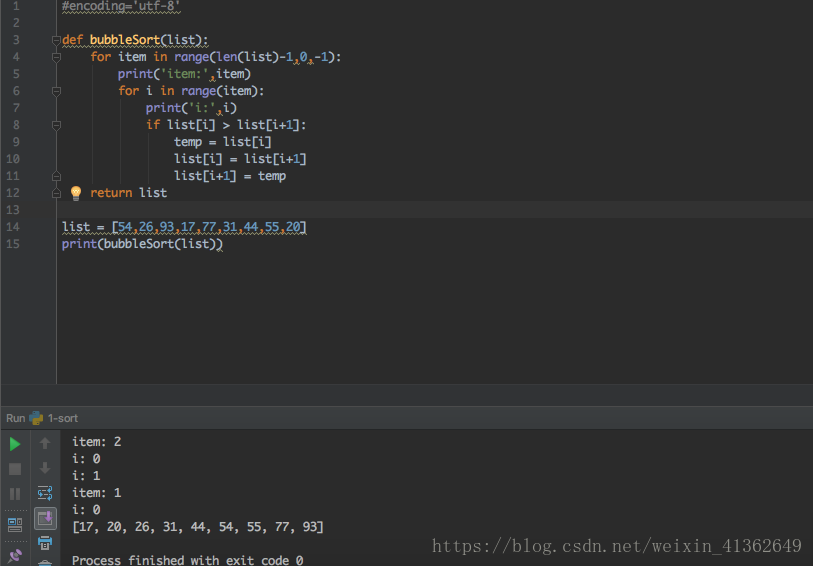Image resolution: width=813 pixels, height=566 pixels.
Task: Click the 'return list' statement
Action: click(x=129, y=193)
